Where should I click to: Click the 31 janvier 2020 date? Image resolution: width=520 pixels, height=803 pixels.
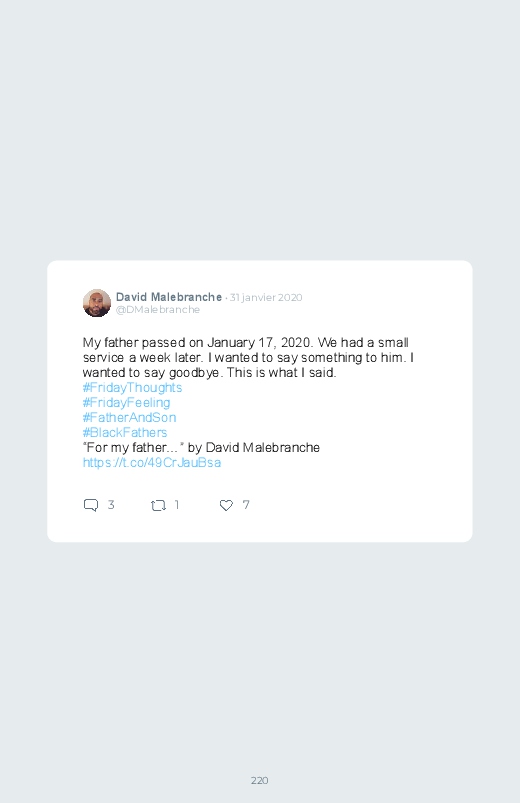(266, 298)
